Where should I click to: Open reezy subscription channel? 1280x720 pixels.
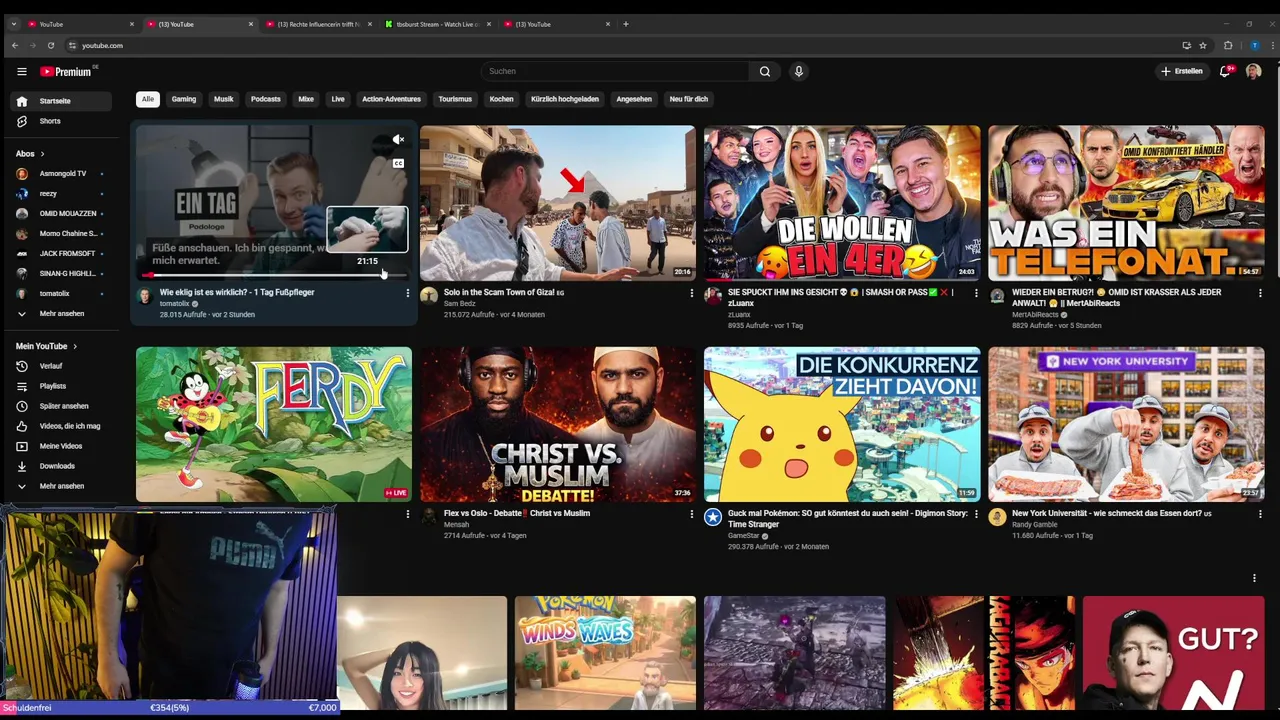pyautogui.click(x=62, y=194)
